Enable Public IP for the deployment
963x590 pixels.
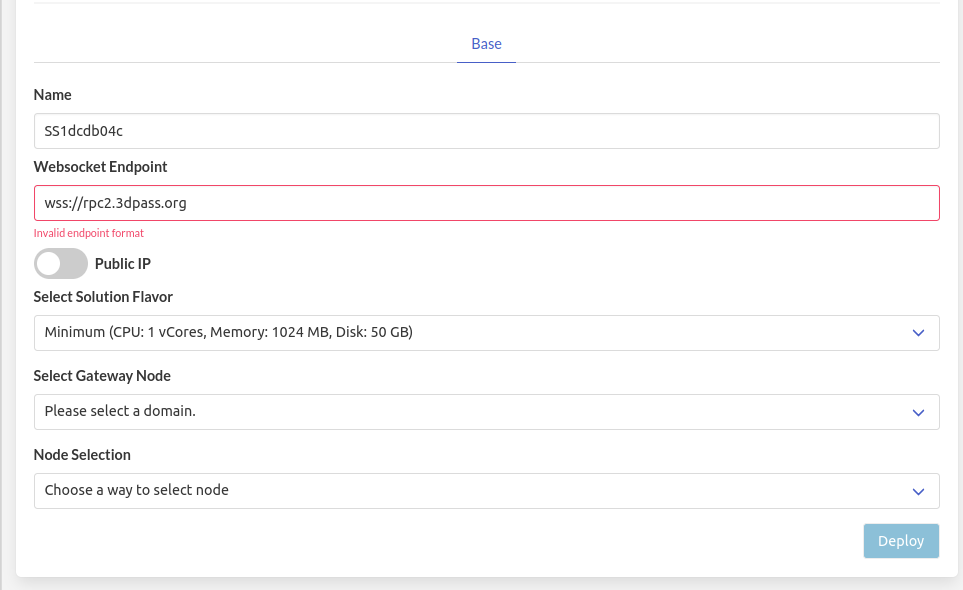pos(60,263)
